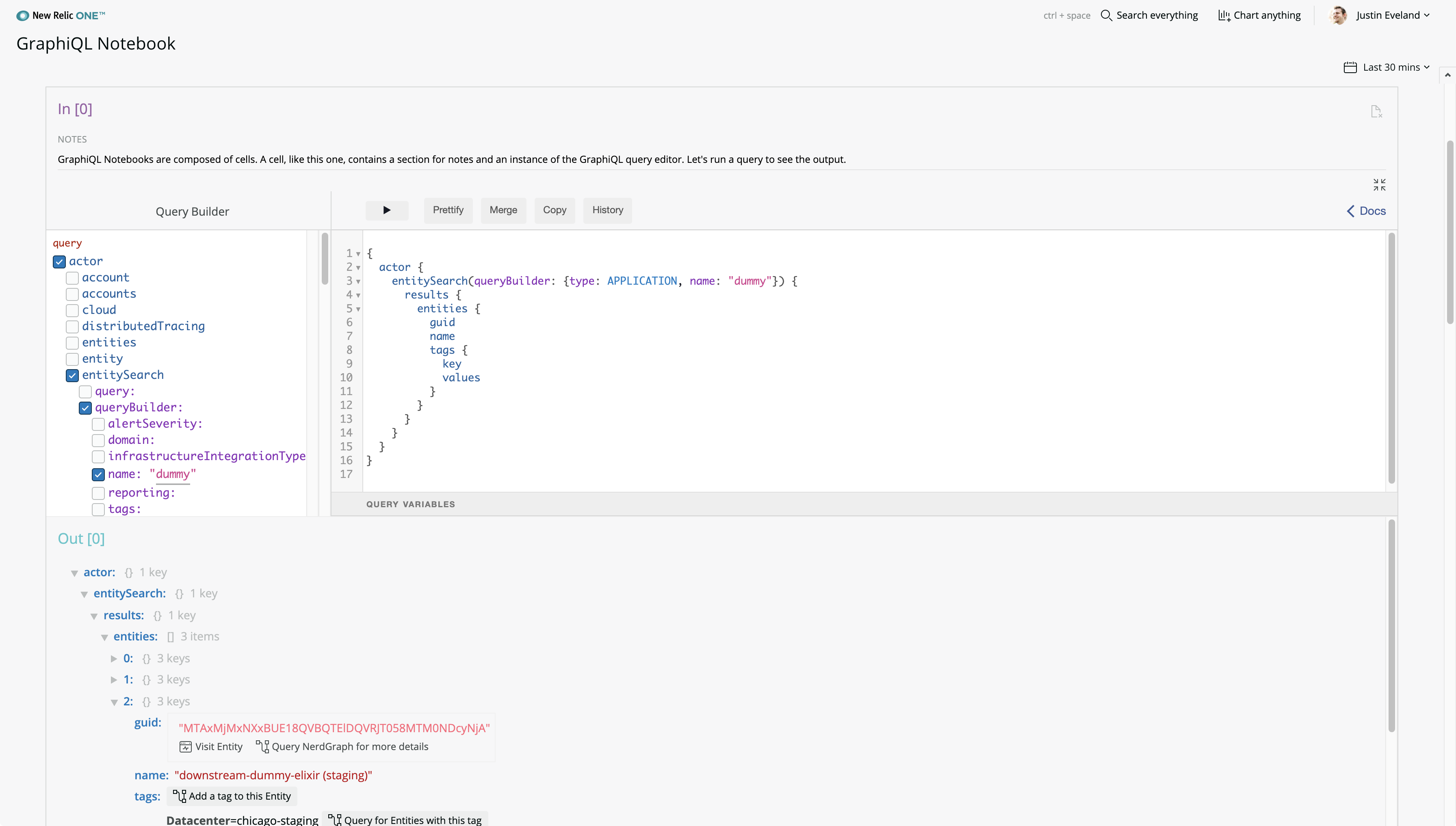The height and width of the screenshot is (826, 1456).
Task: Open the Docs panel
Action: tap(1366, 211)
